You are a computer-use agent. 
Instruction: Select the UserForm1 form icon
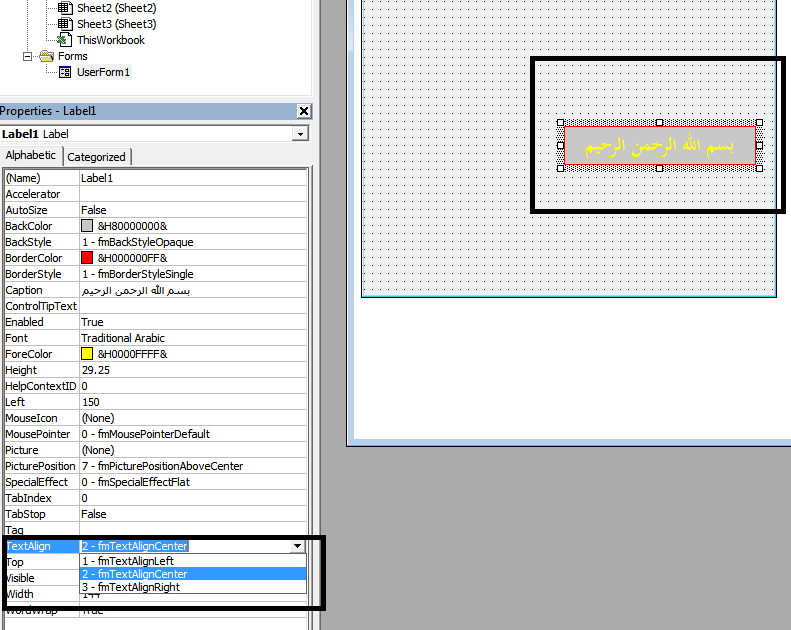tap(65, 72)
